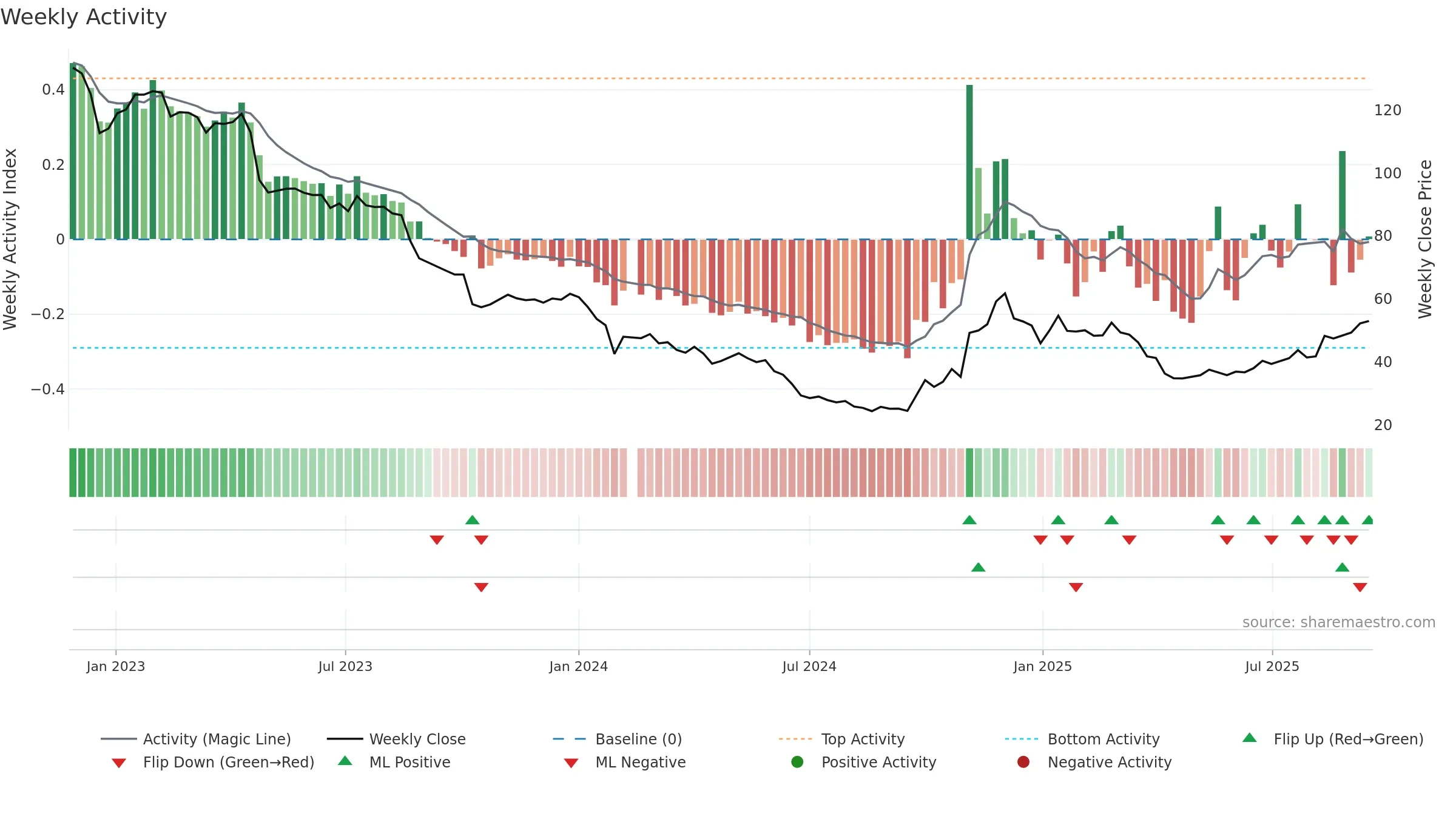The image size is (1456, 819).
Task: Toggle the Weekly Close legend entry
Action: click(x=396, y=739)
